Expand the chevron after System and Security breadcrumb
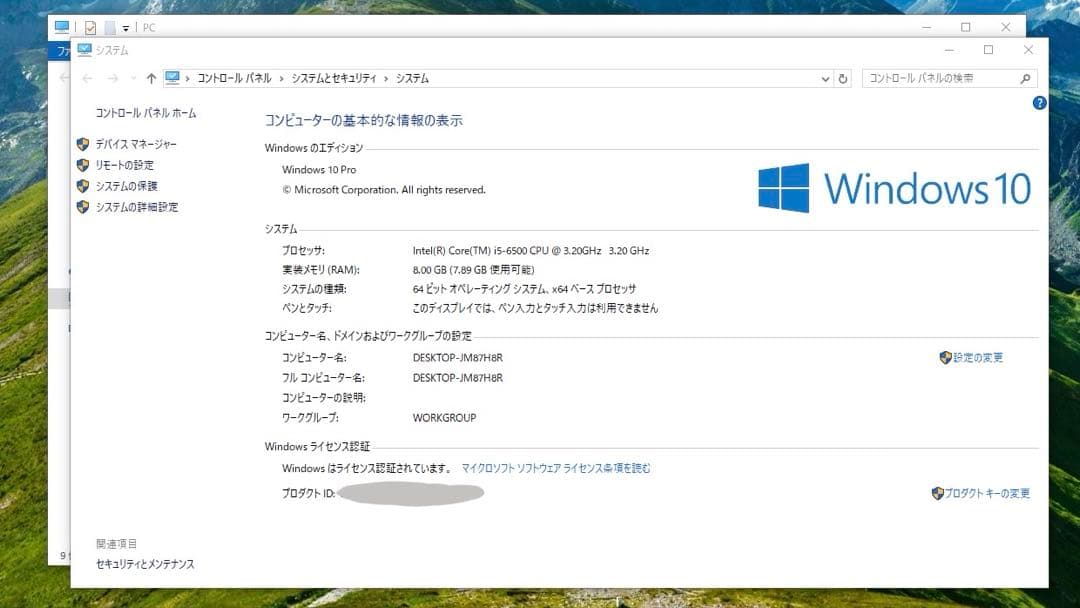 coord(386,78)
